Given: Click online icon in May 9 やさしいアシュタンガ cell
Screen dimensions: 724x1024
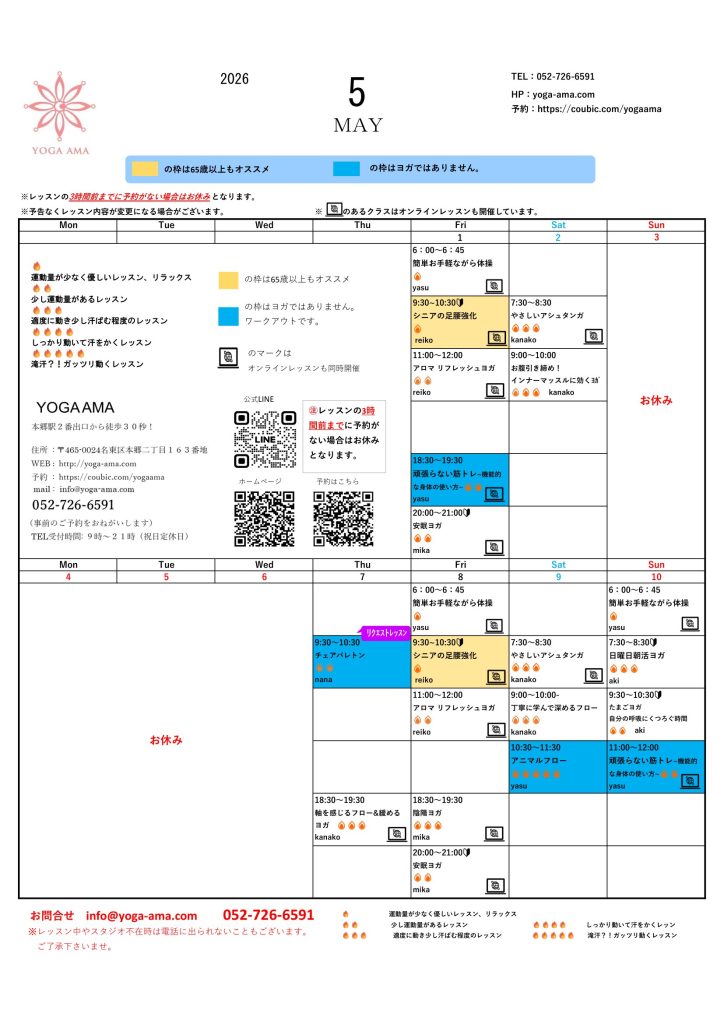Looking at the screenshot, I should [x=592, y=675].
